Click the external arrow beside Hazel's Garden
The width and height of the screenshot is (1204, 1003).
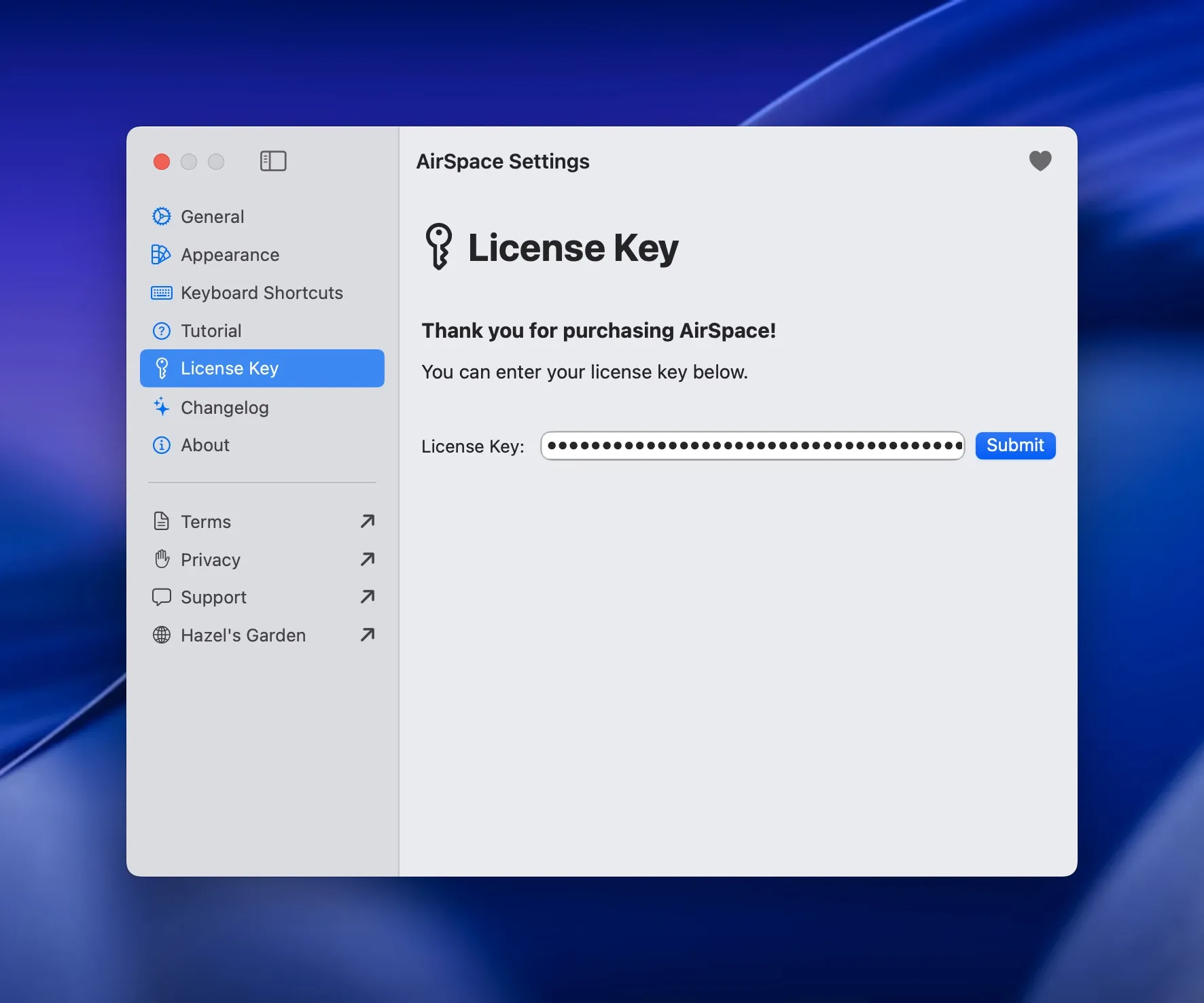(368, 635)
